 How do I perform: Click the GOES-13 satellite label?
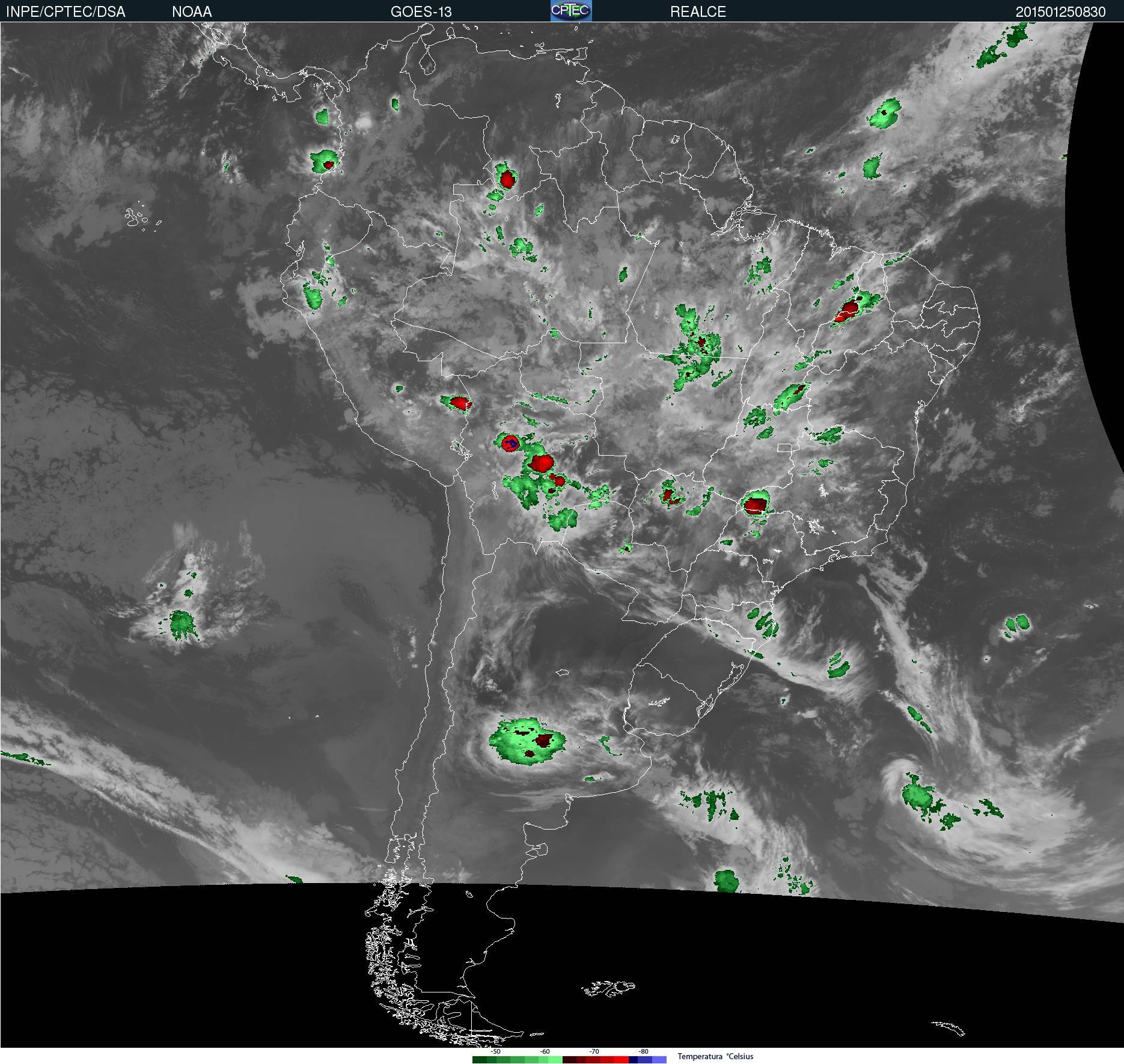coord(421,11)
